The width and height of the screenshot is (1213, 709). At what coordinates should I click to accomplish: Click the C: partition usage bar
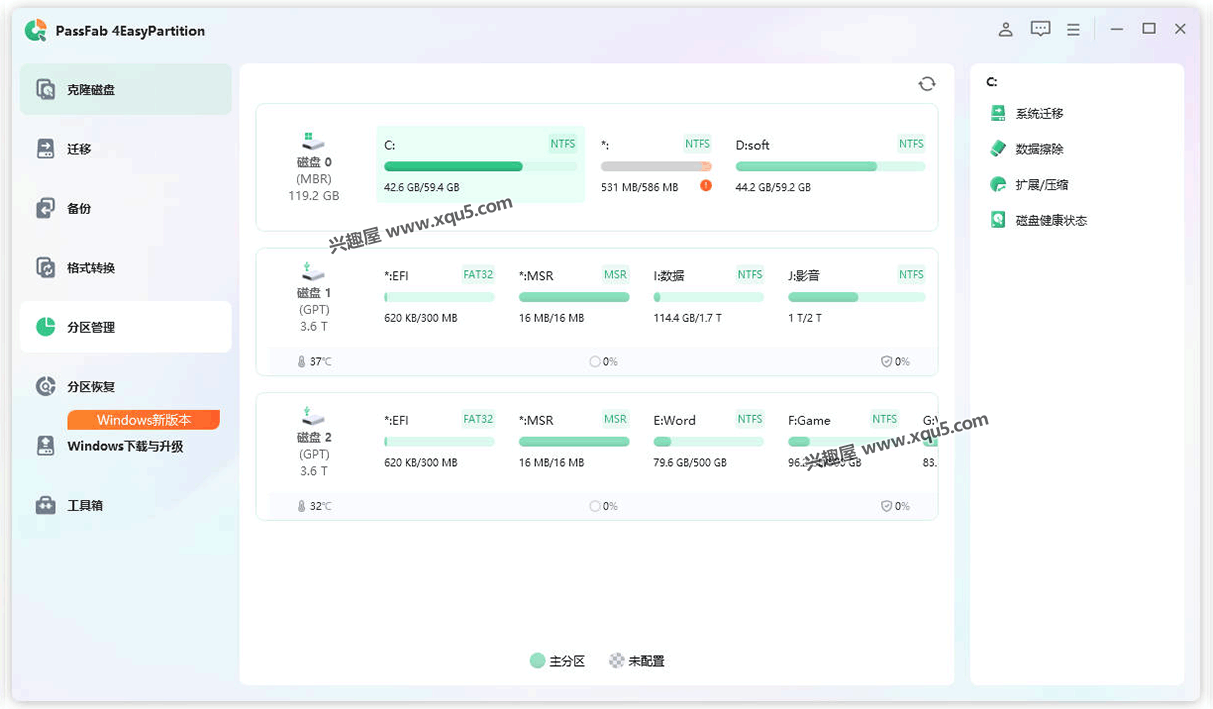[480, 166]
